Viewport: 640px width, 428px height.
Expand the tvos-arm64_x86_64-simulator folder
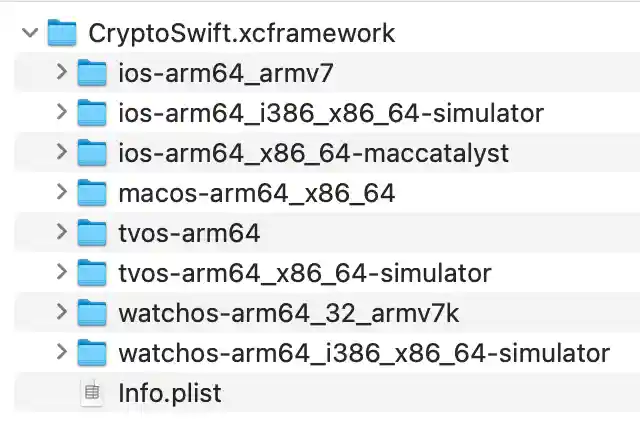pyautogui.click(x=61, y=272)
